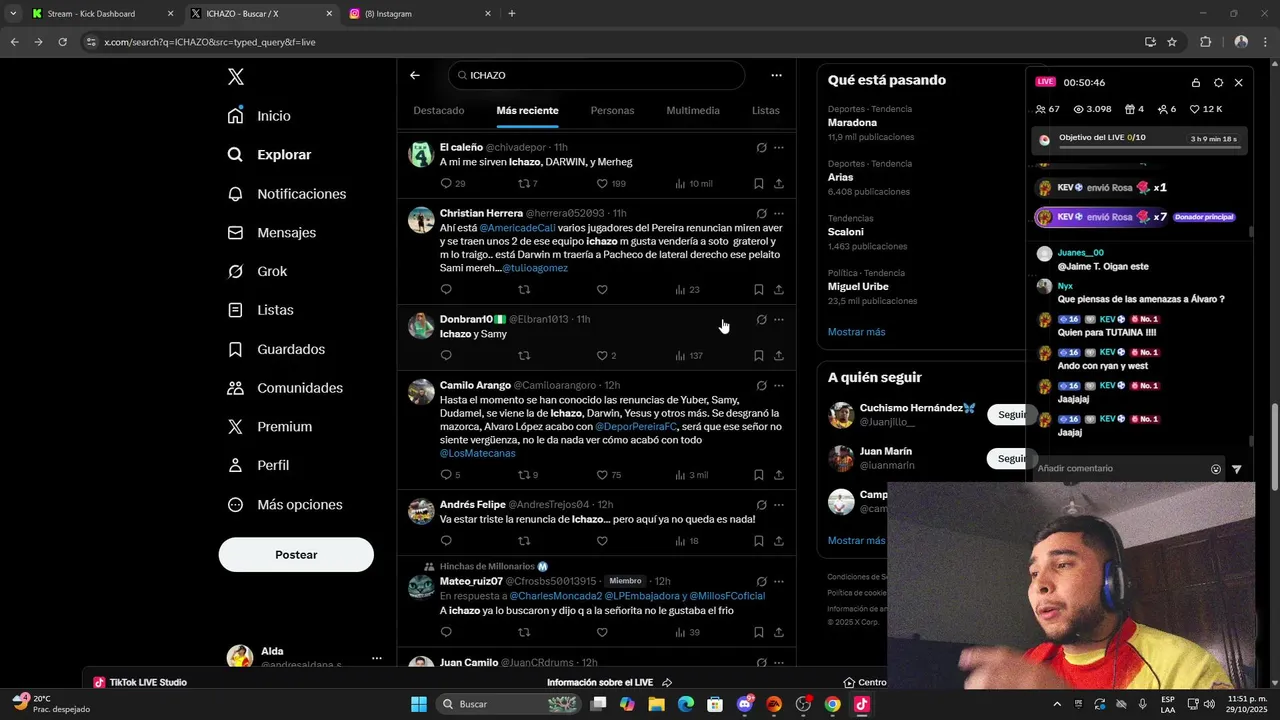This screenshot has height=720, width=1280.
Task: Open more options on El caleño's post
Action: point(779,148)
